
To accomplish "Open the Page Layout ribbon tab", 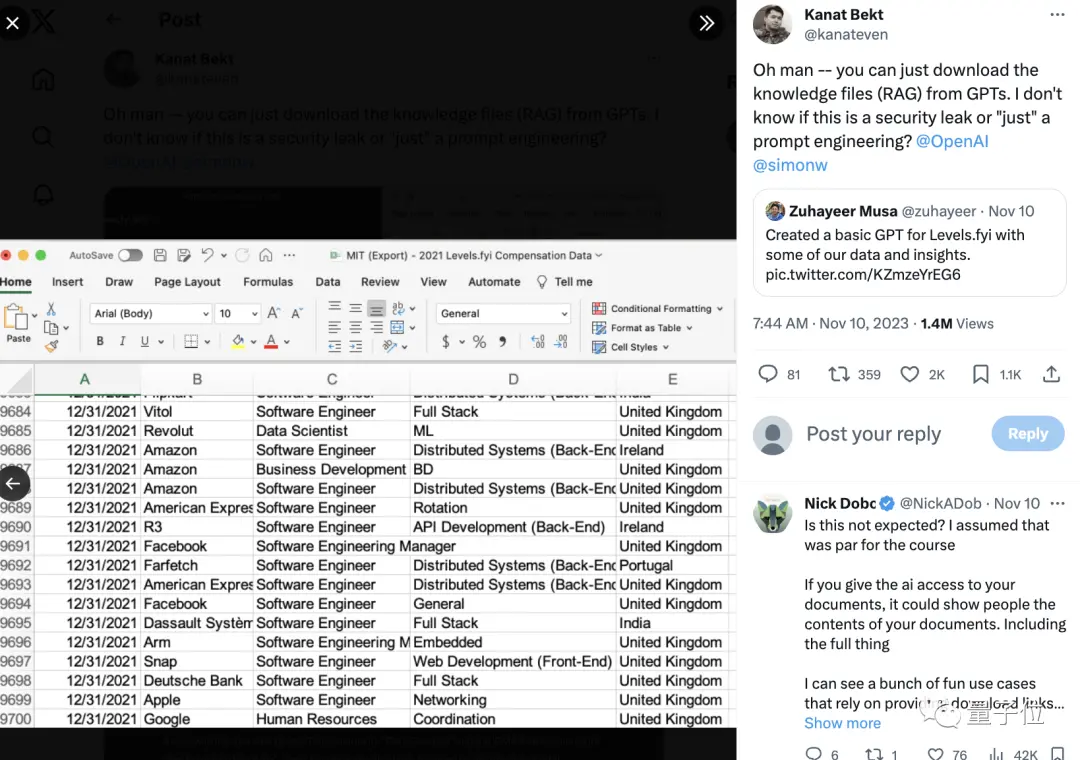I will [x=187, y=282].
